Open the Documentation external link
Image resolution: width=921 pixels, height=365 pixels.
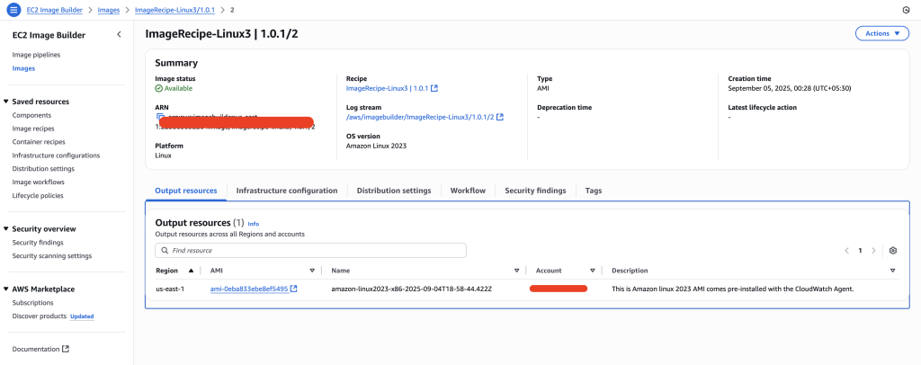tap(41, 349)
